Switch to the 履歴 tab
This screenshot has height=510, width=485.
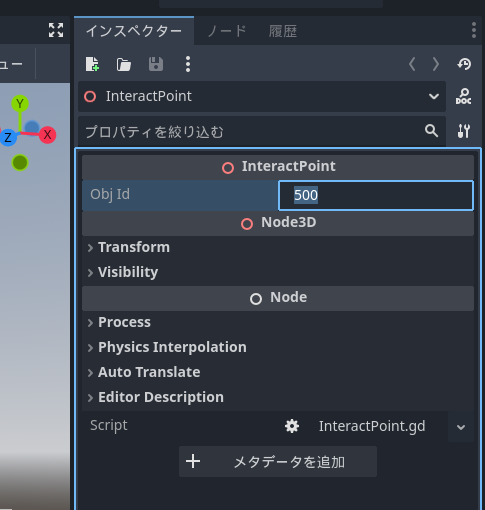(x=283, y=32)
